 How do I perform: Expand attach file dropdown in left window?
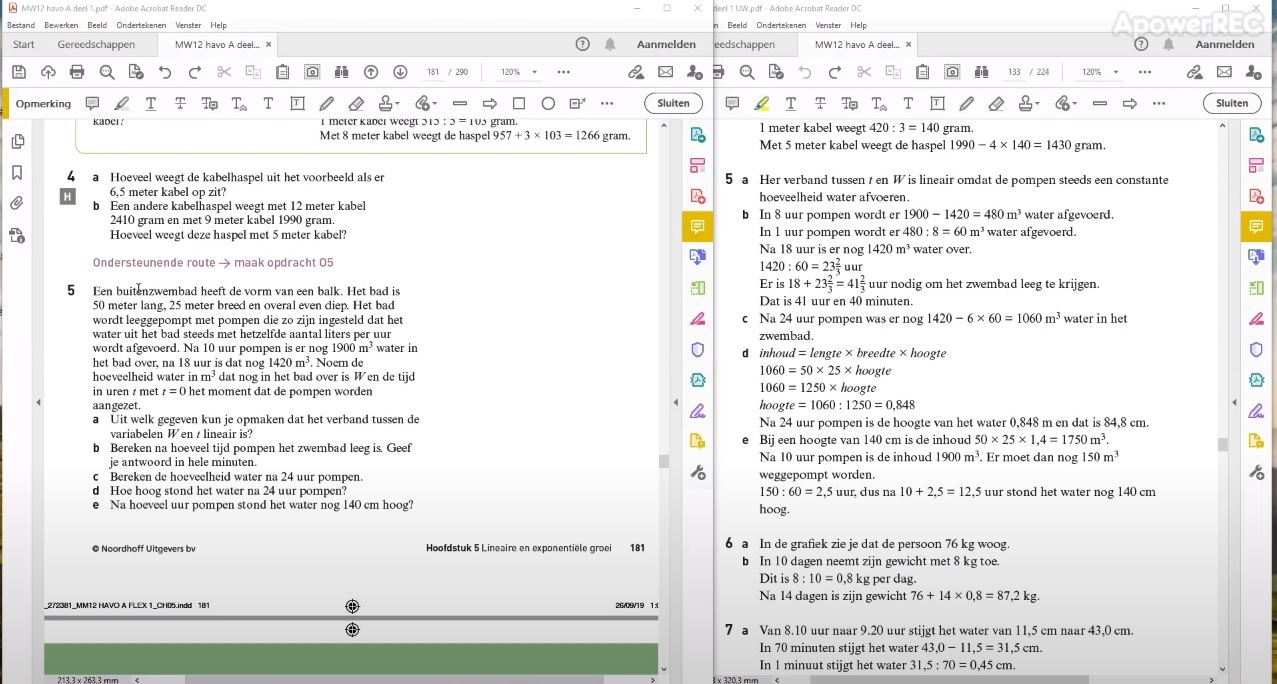coord(435,103)
